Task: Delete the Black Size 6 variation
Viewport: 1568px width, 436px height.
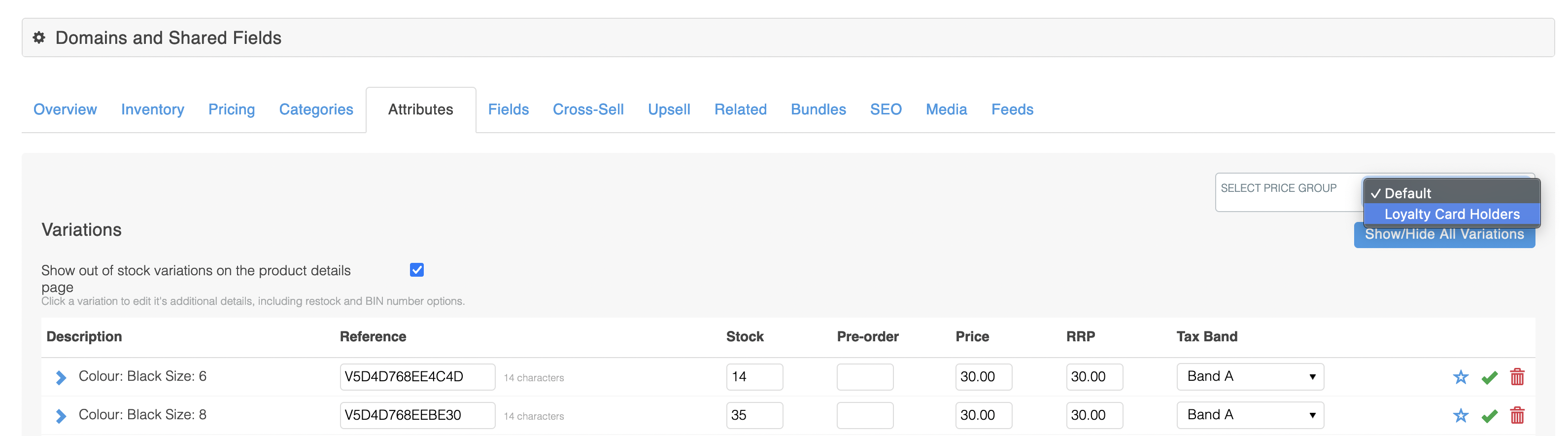Action: tap(1517, 377)
